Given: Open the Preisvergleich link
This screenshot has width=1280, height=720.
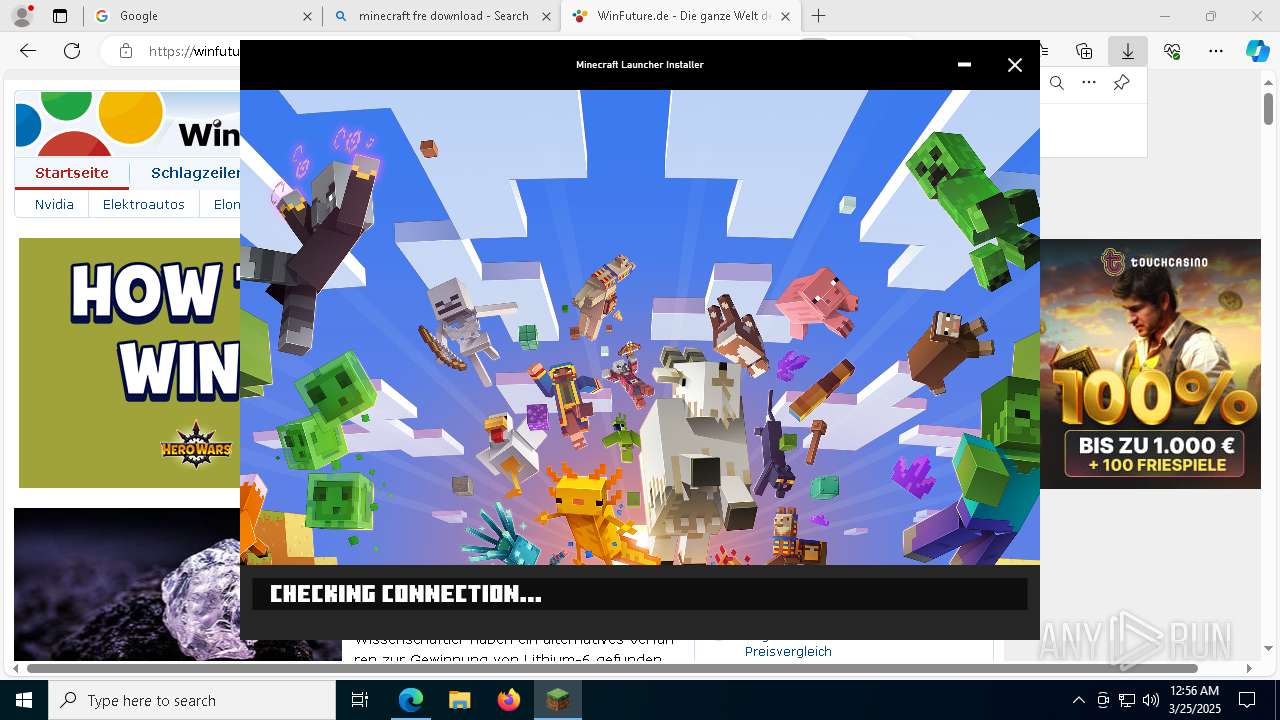Looking at the screenshot, I should tap(788, 651).
